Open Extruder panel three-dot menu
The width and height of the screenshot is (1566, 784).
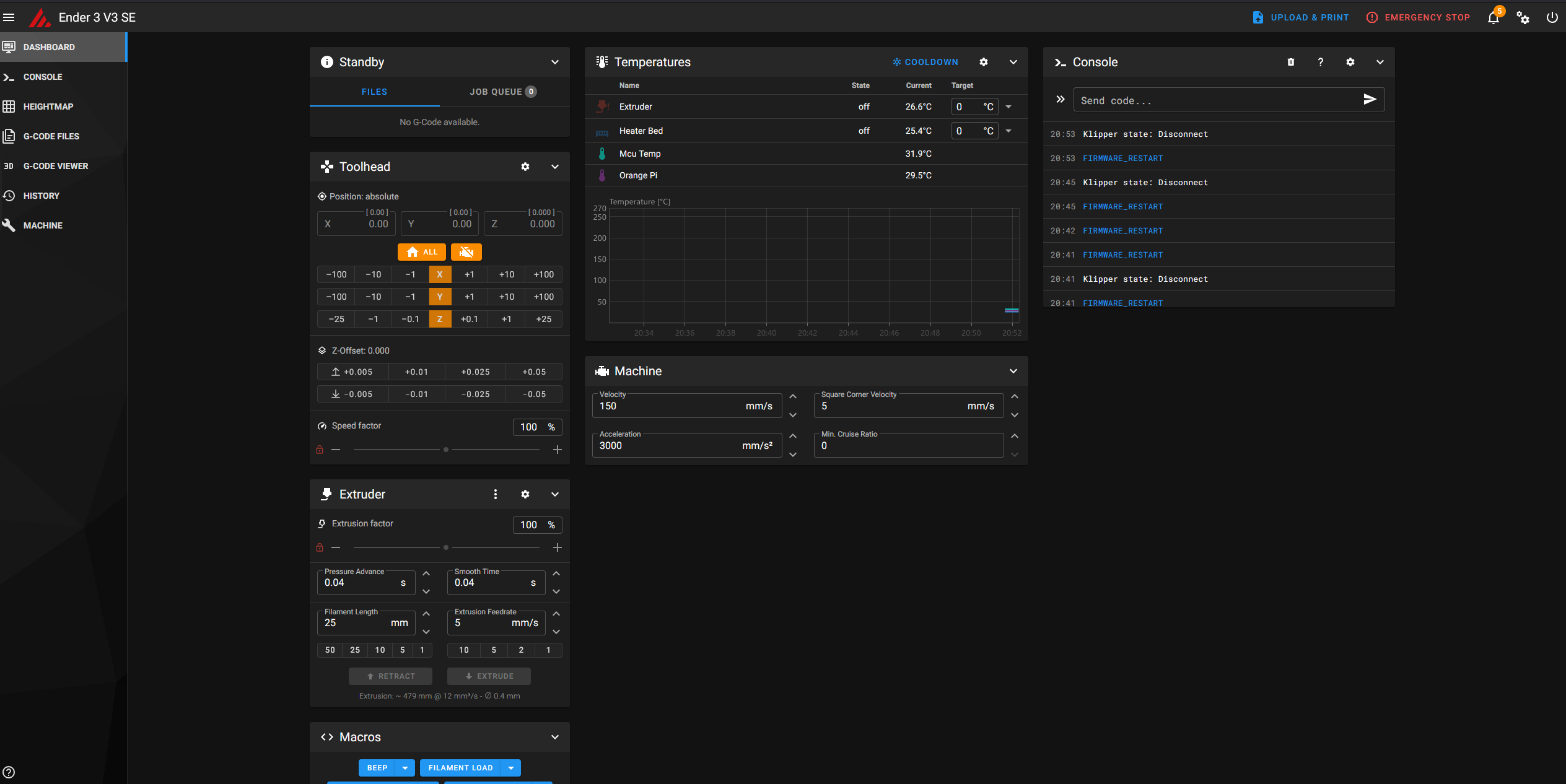point(496,494)
